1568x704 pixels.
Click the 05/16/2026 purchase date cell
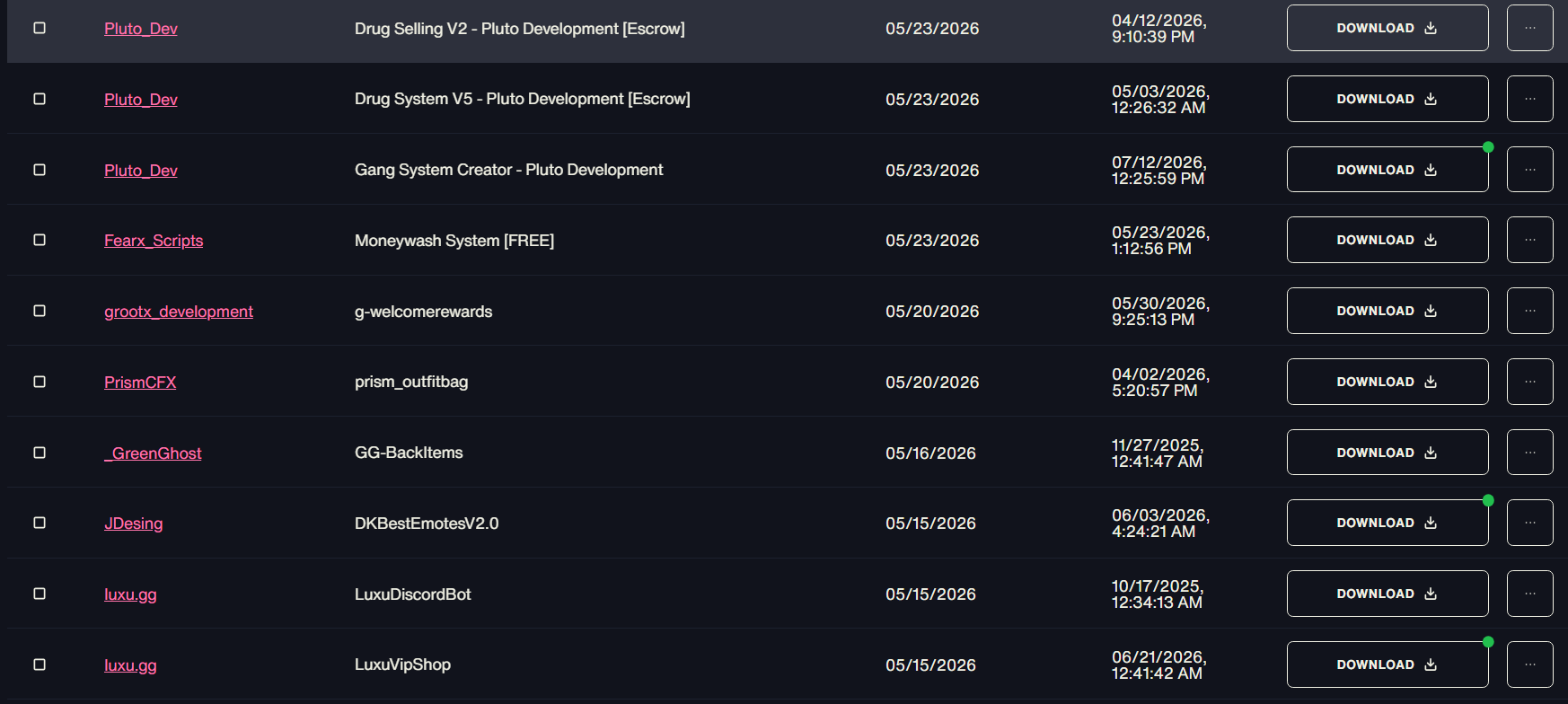pos(930,453)
